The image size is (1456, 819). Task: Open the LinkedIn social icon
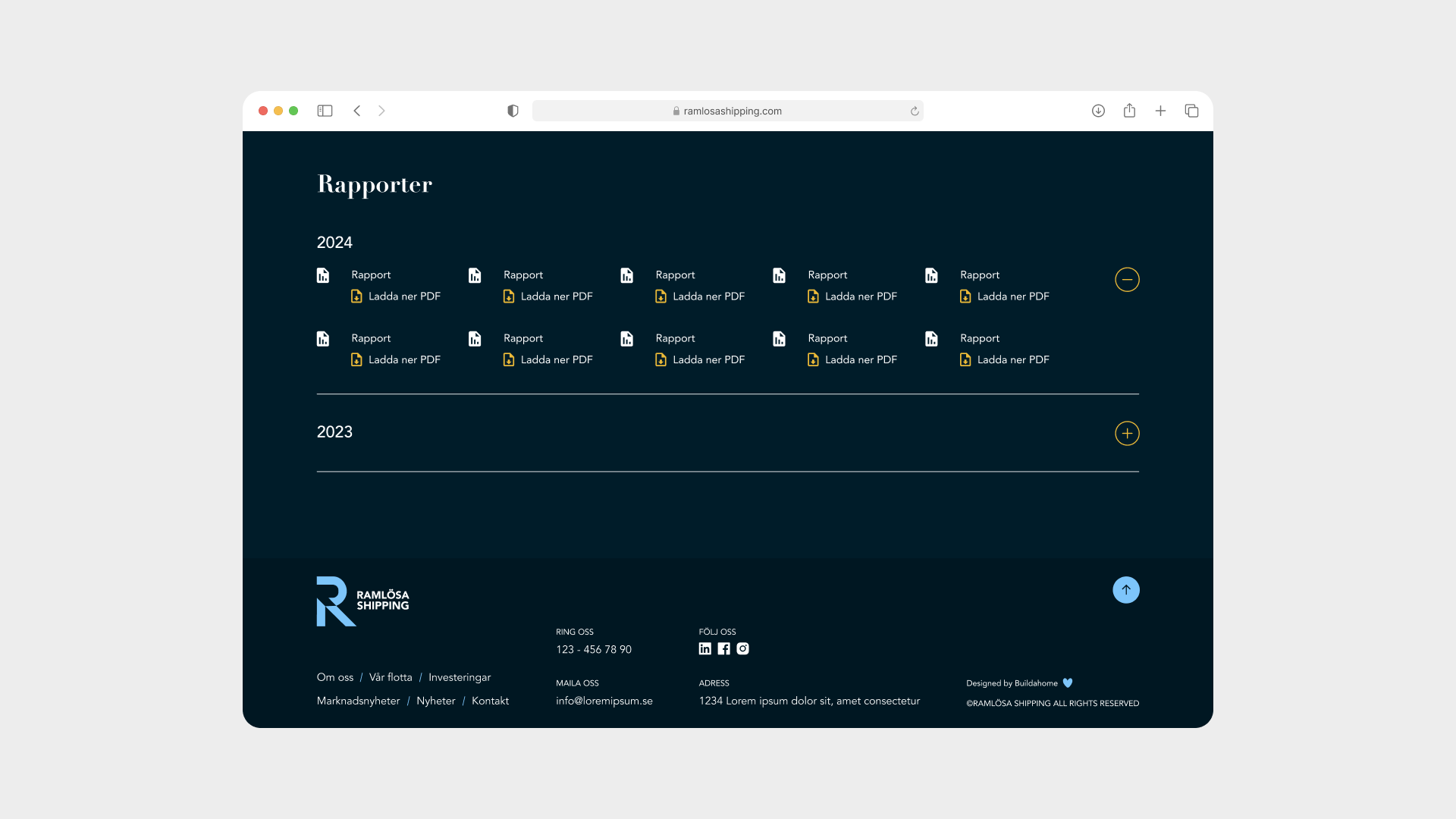coord(705,649)
